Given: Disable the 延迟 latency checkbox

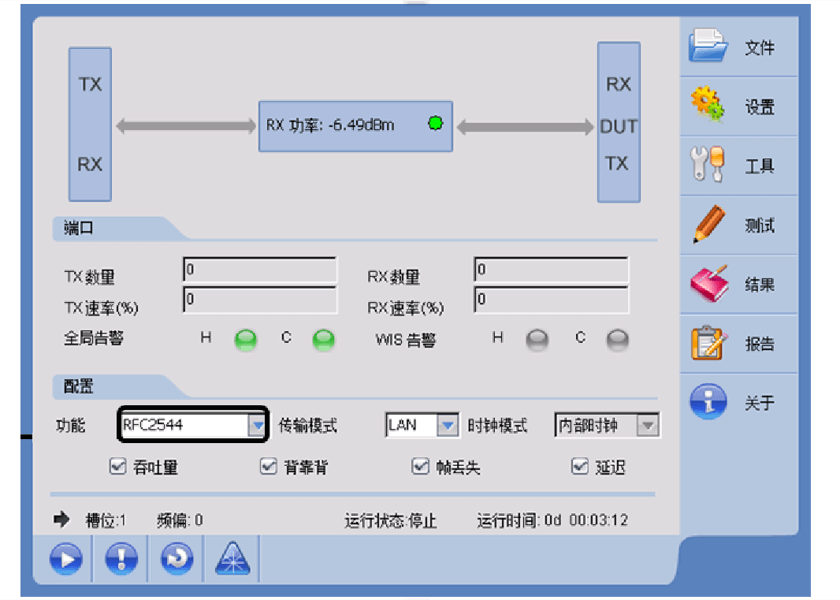Looking at the screenshot, I should [579, 466].
